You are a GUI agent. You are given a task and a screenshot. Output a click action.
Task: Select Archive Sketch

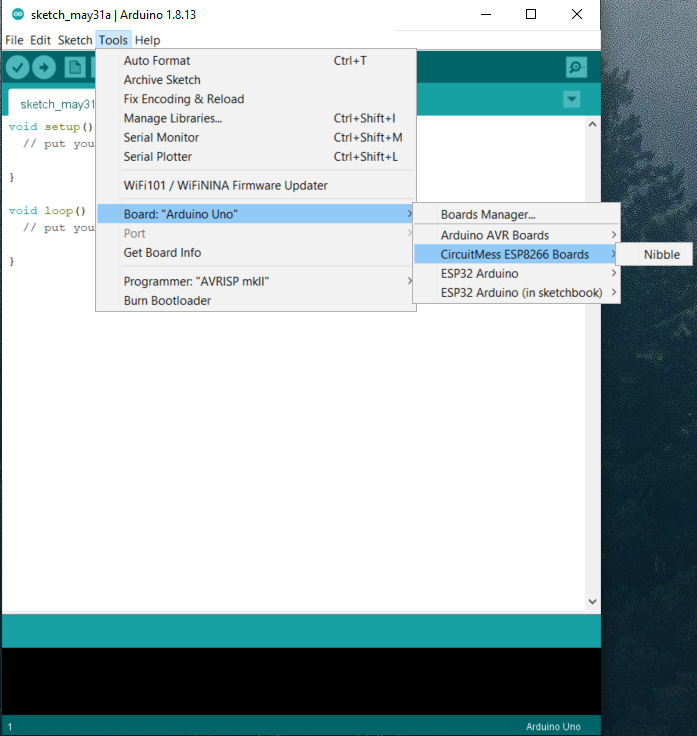tap(256, 80)
